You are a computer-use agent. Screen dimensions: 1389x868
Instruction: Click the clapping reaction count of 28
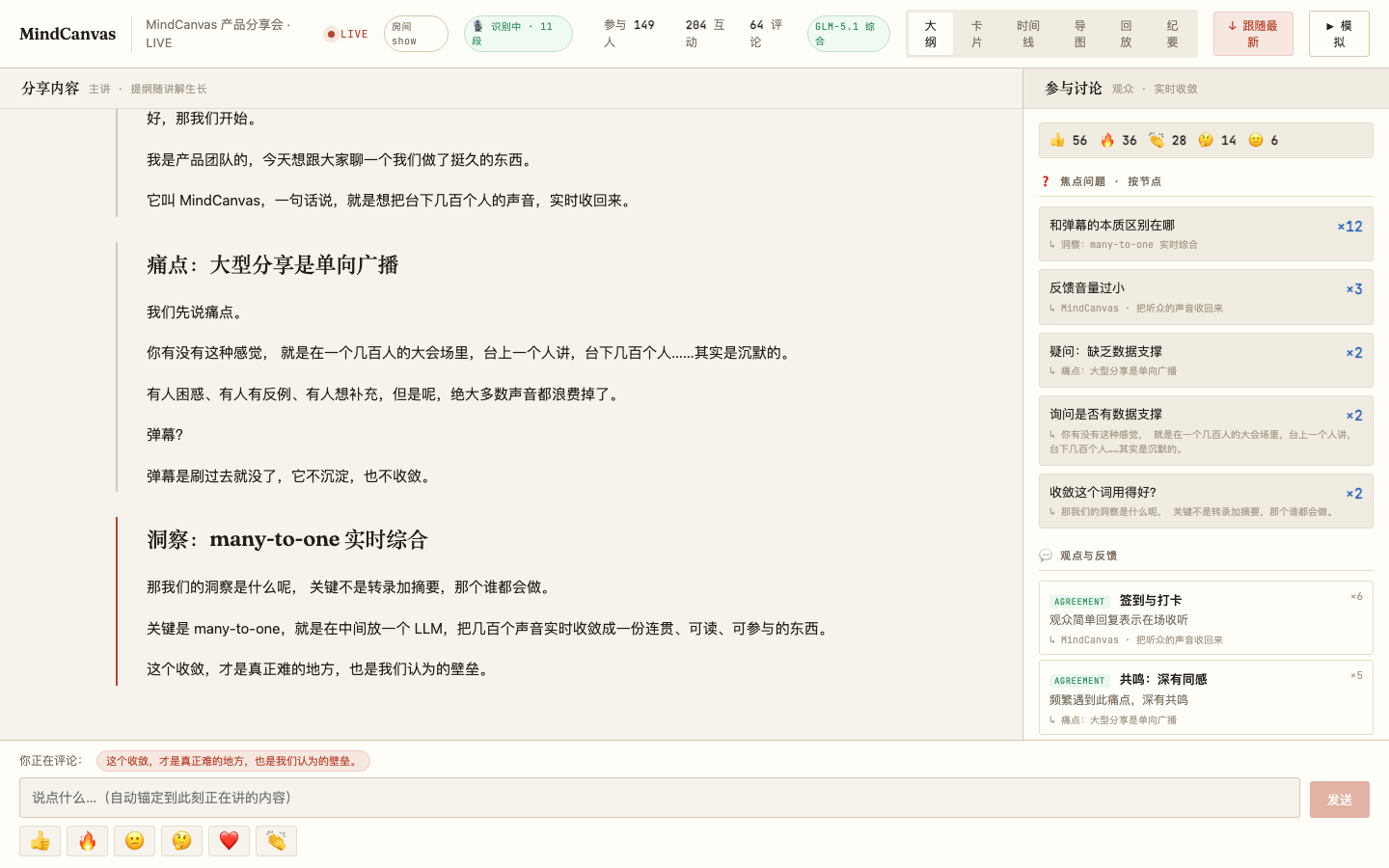(x=1168, y=141)
